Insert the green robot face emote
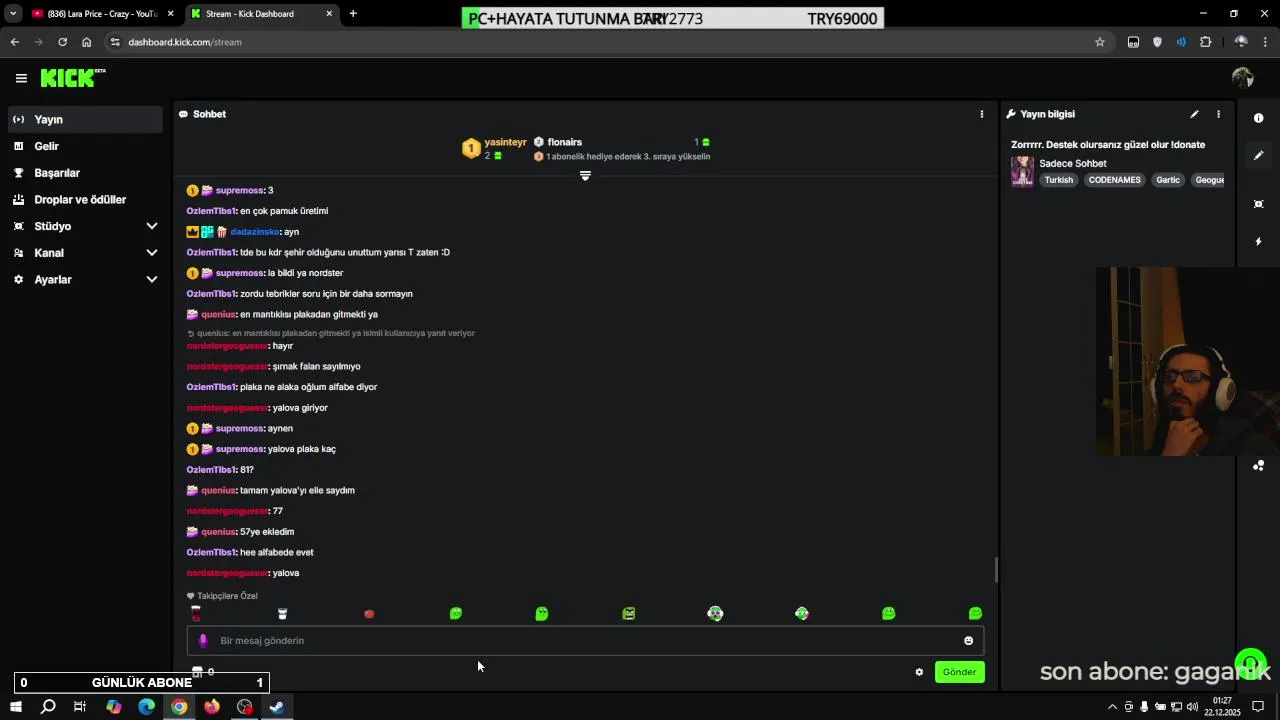The width and height of the screenshot is (1280, 720). [x=629, y=614]
